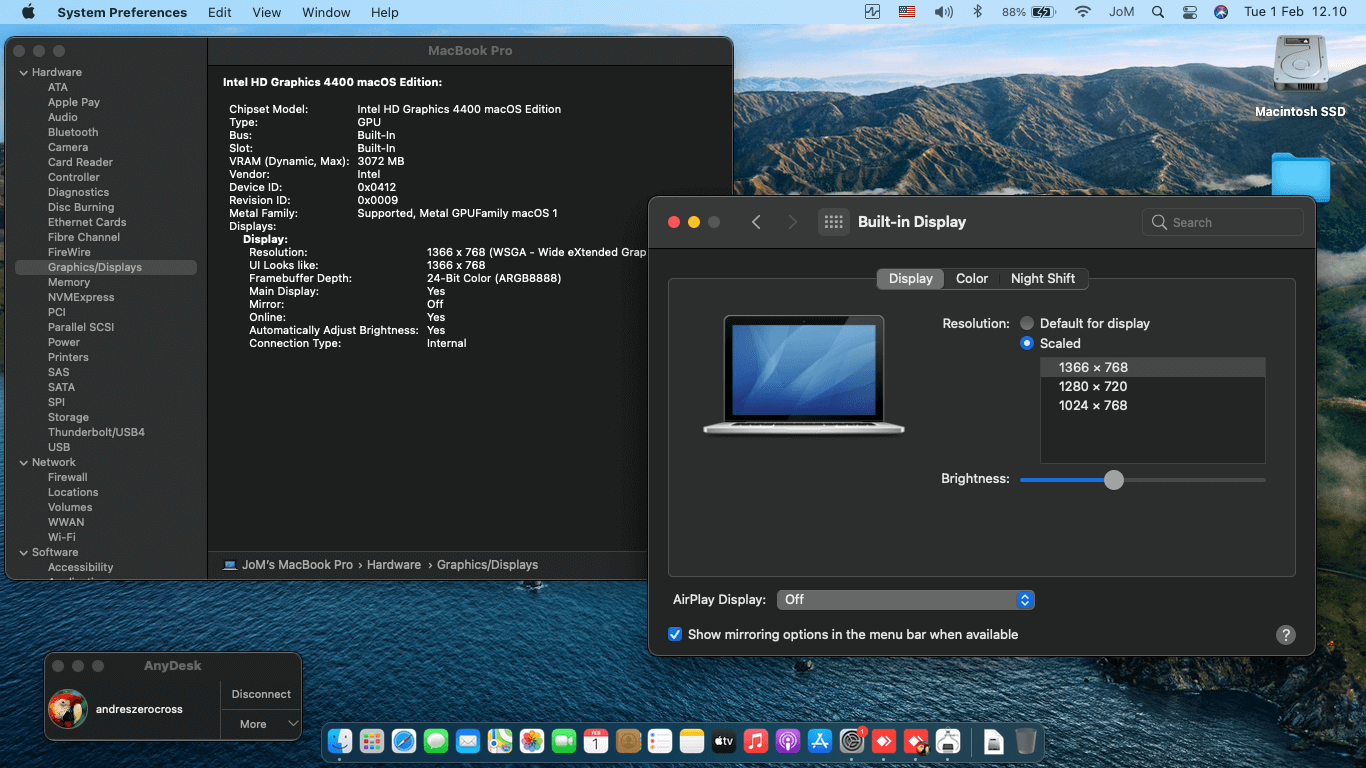Image resolution: width=1366 pixels, height=768 pixels.
Task: Click the Show All grid icon in Display preferences
Action: pos(833,222)
